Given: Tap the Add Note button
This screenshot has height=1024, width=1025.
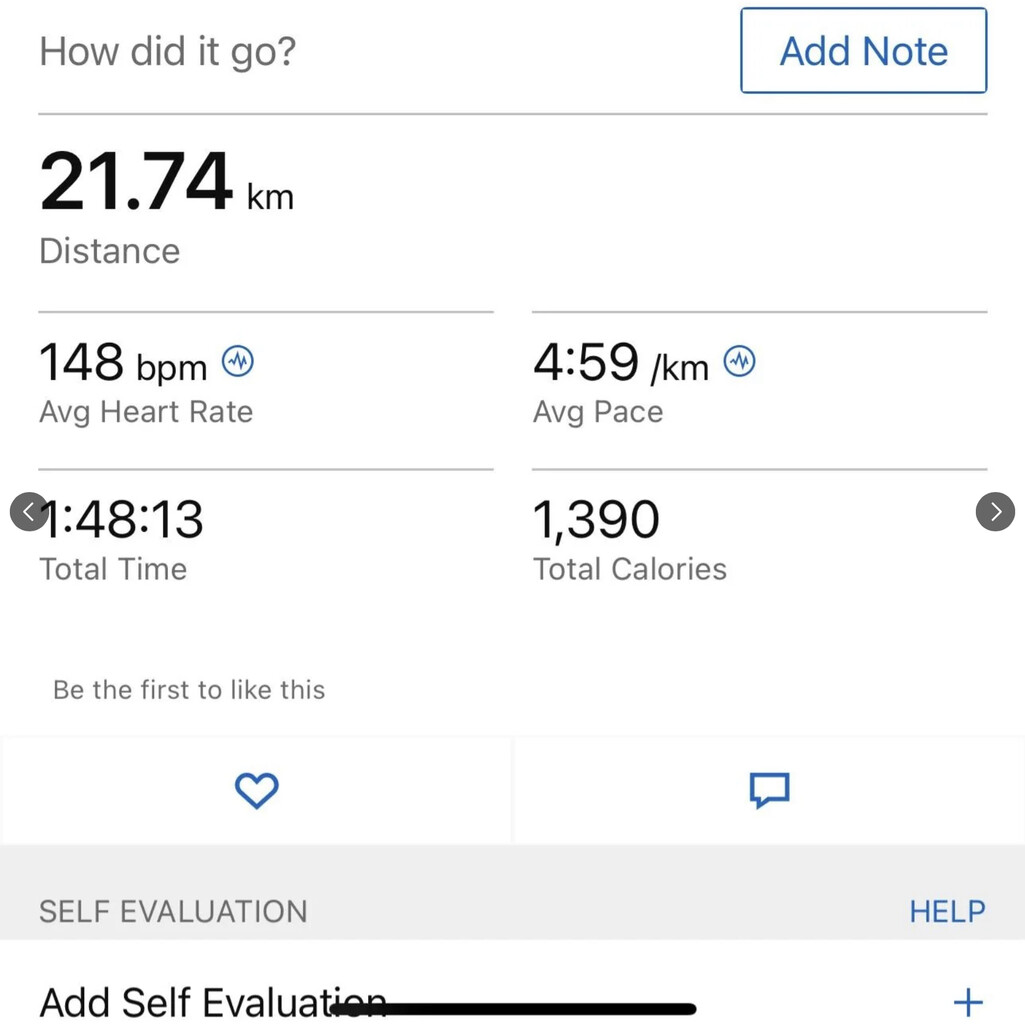Looking at the screenshot, I should (863, 51).
